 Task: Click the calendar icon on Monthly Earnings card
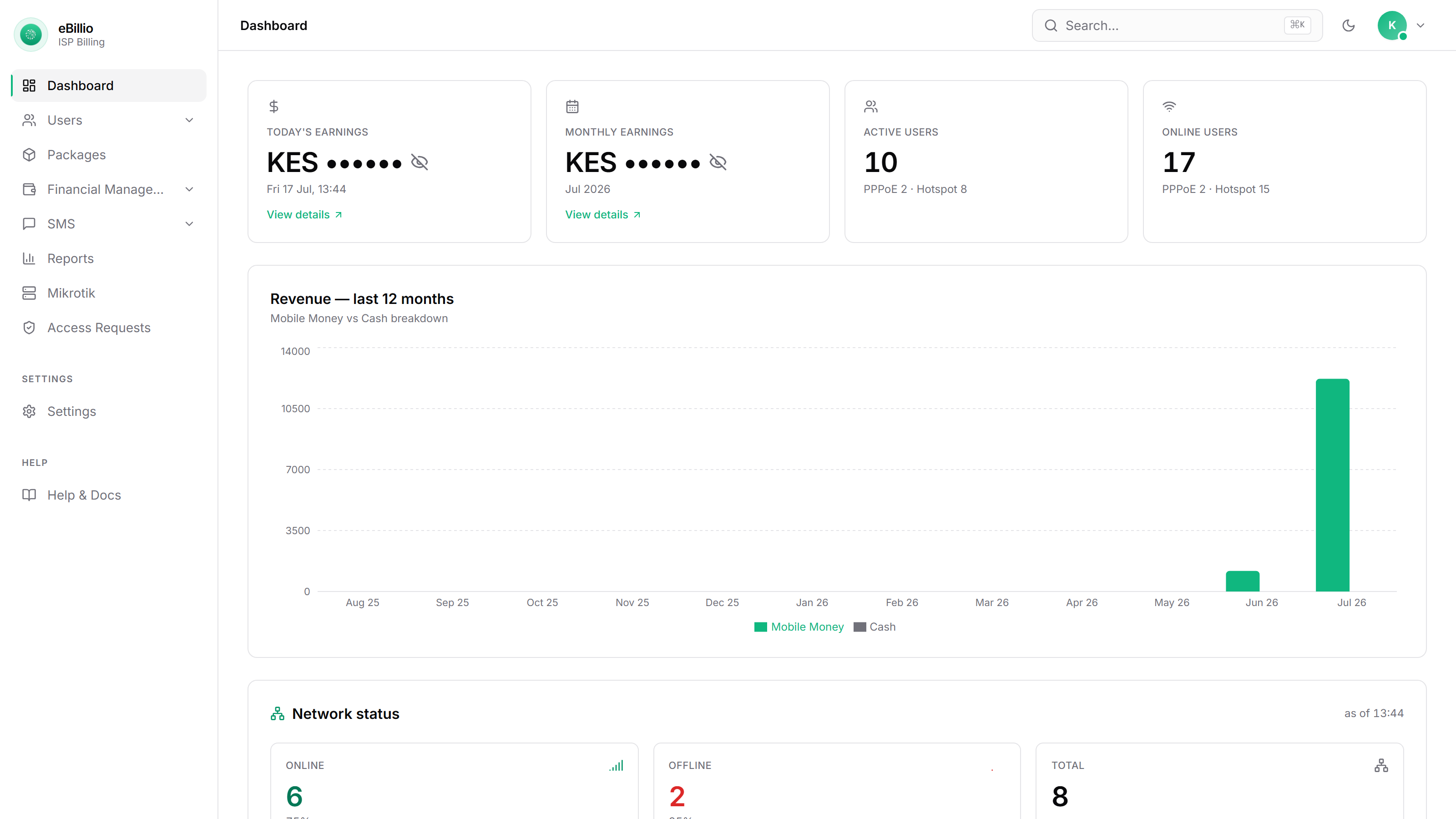click(572, 106)
